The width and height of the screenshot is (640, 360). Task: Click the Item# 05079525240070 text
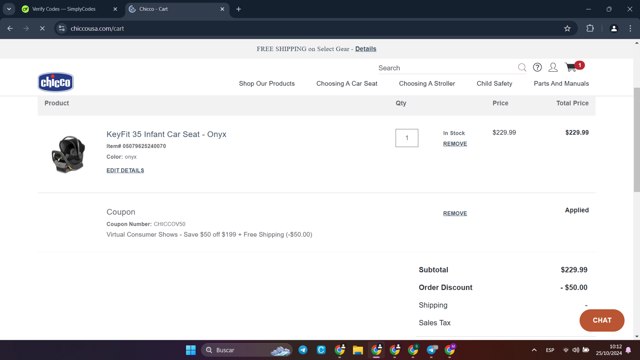coord(136,146)
